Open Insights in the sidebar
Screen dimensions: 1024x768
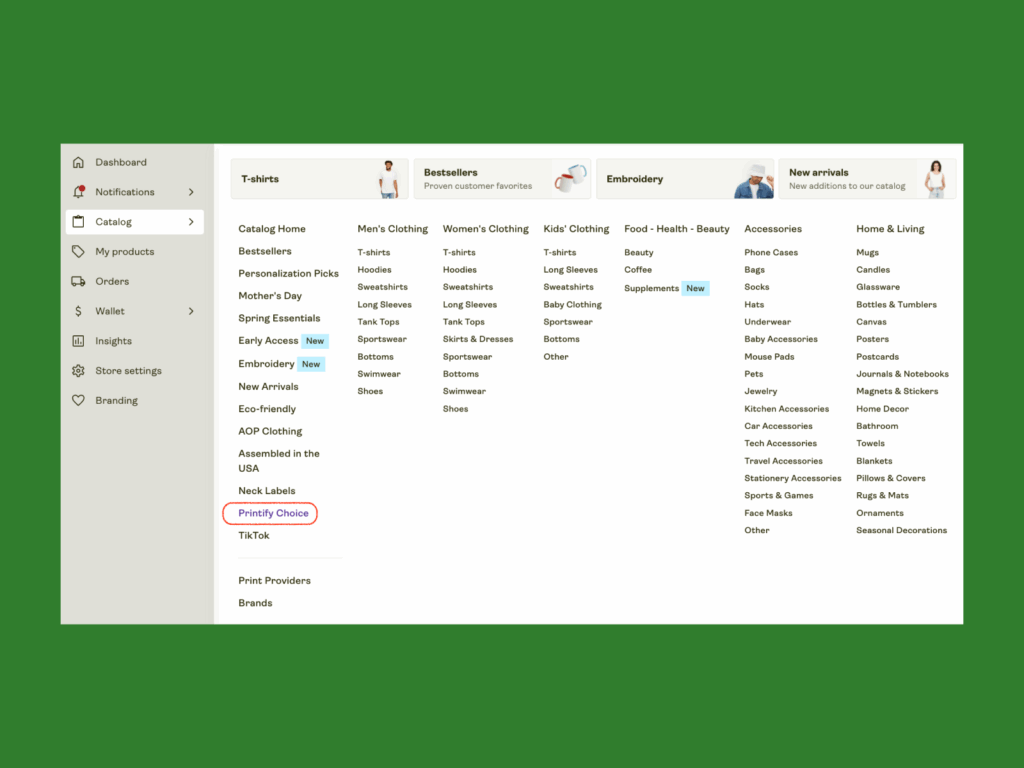click(x=114, y=341)
